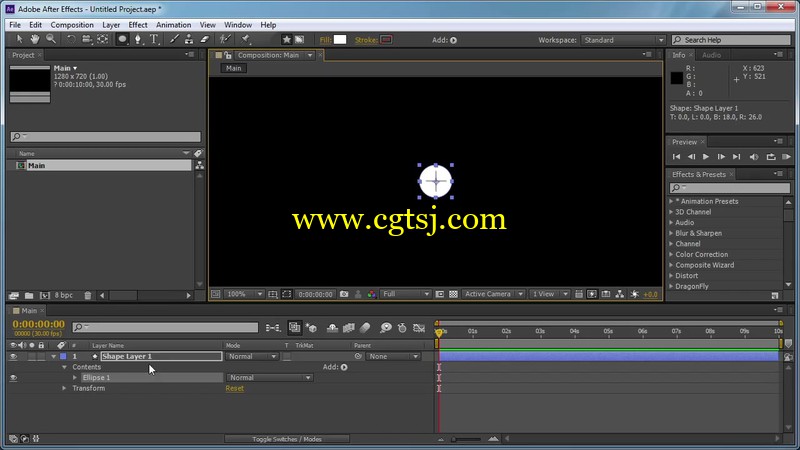Select the Clone Stamp tool
This screenshot has height=450, width=800.
click(x=189, y=39)
